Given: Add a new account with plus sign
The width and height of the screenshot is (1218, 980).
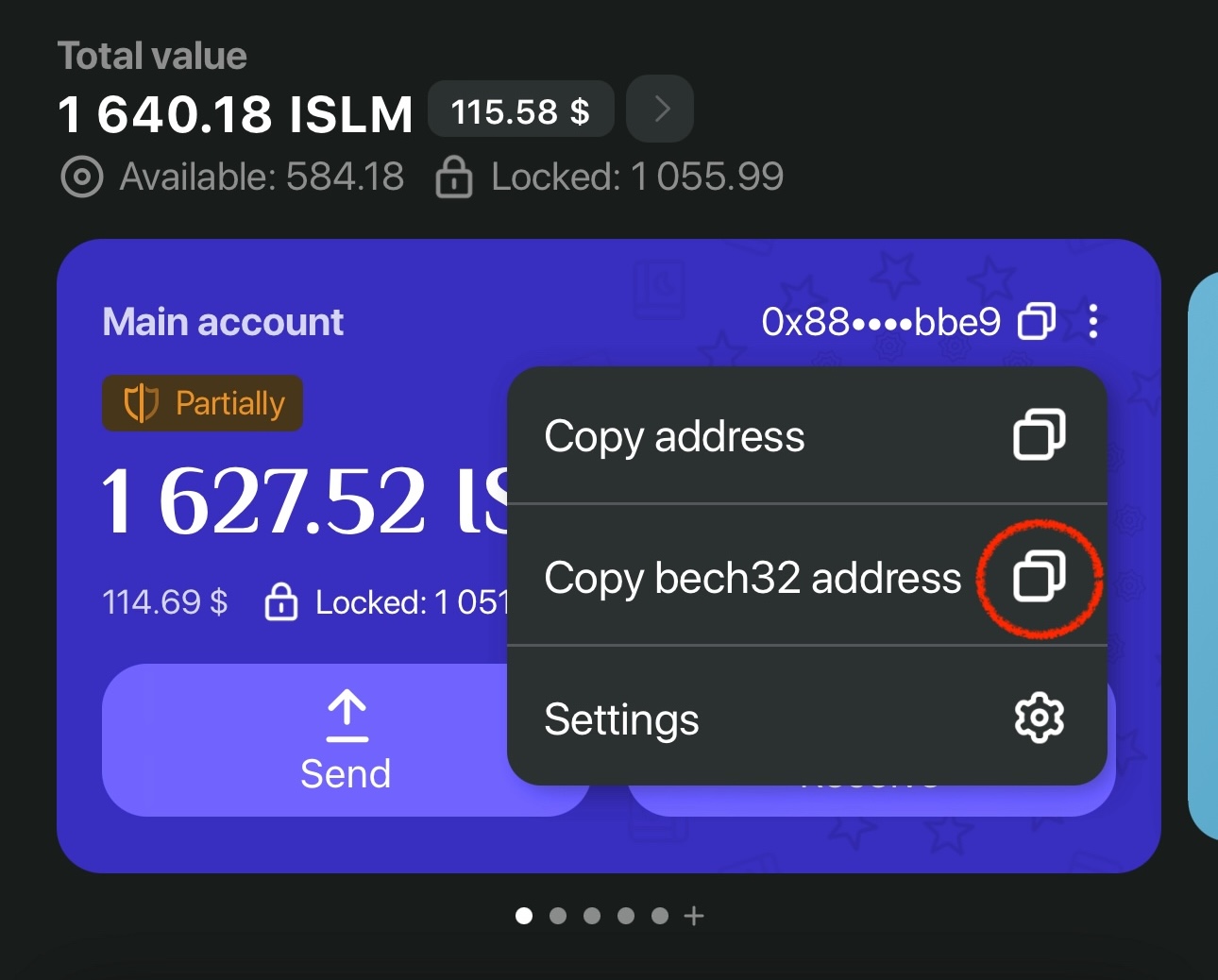Looking at the screenshot, I should tap(694, 916).
